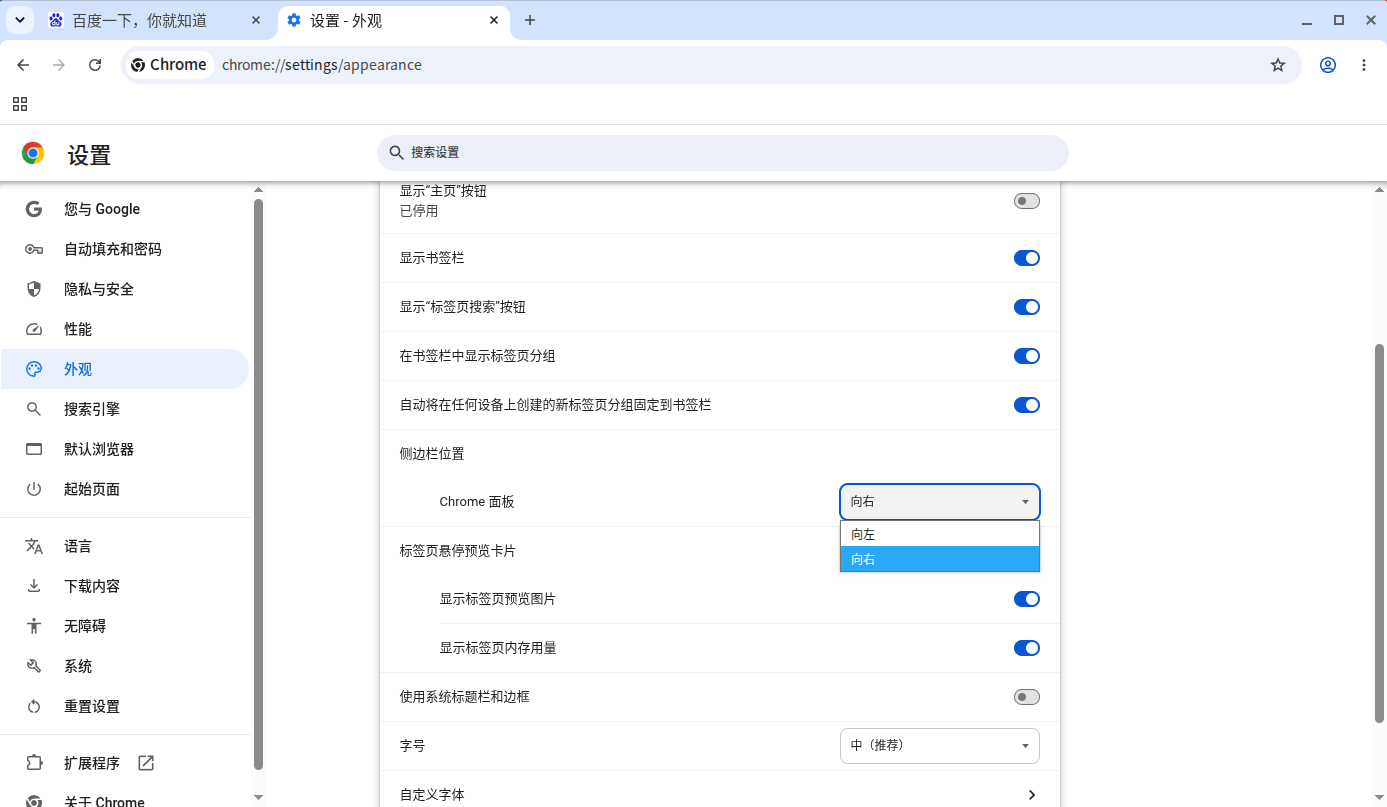This screenshot has width=1387, height=807.
Task: Open Chrome's three-dot menu
Action: pyautogui.click(x=1364, y=65)
